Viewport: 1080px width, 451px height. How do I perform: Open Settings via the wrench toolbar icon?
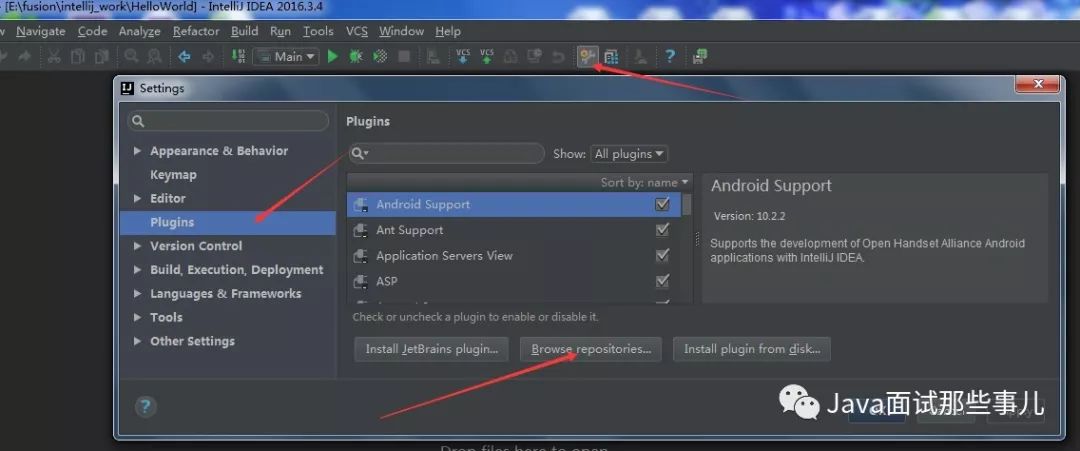click(x=587, y=56)
